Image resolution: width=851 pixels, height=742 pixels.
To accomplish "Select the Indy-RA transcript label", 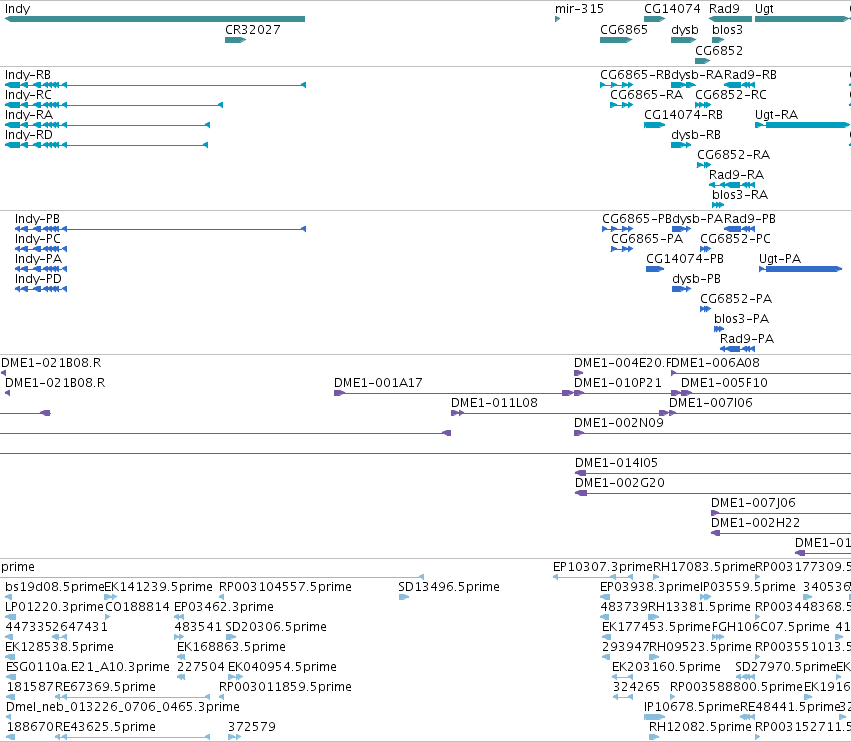I will click(x=29, y=115).
